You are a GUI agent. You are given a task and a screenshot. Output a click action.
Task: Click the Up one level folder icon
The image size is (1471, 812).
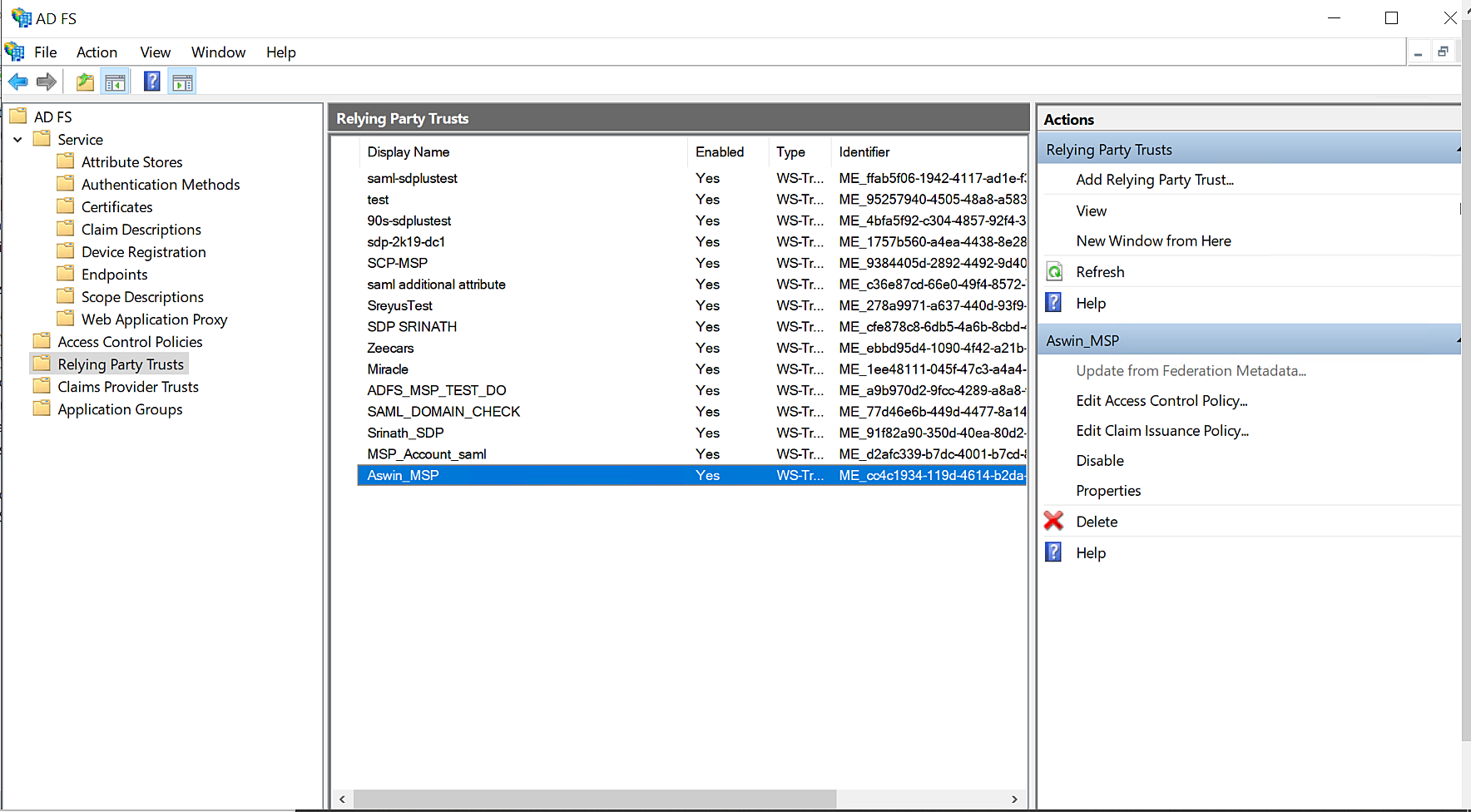[x=85, y=82]
